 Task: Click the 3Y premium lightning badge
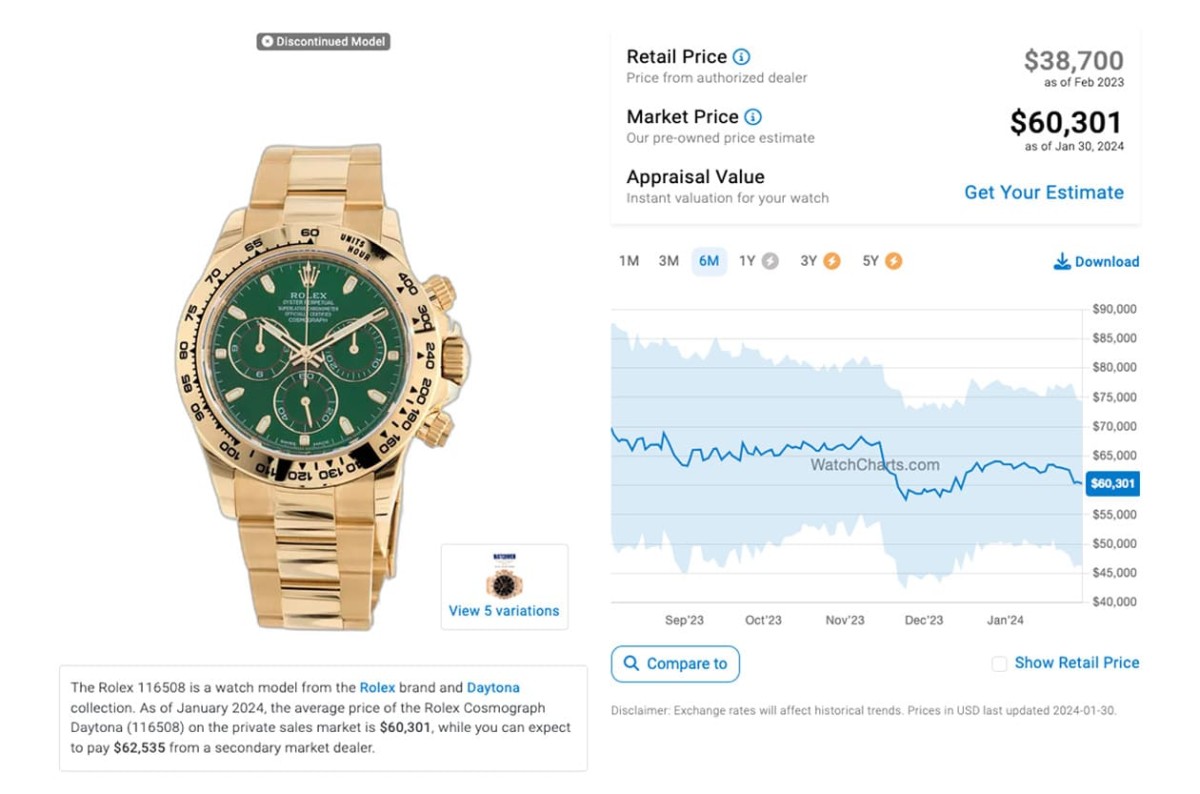click(832, 262)
